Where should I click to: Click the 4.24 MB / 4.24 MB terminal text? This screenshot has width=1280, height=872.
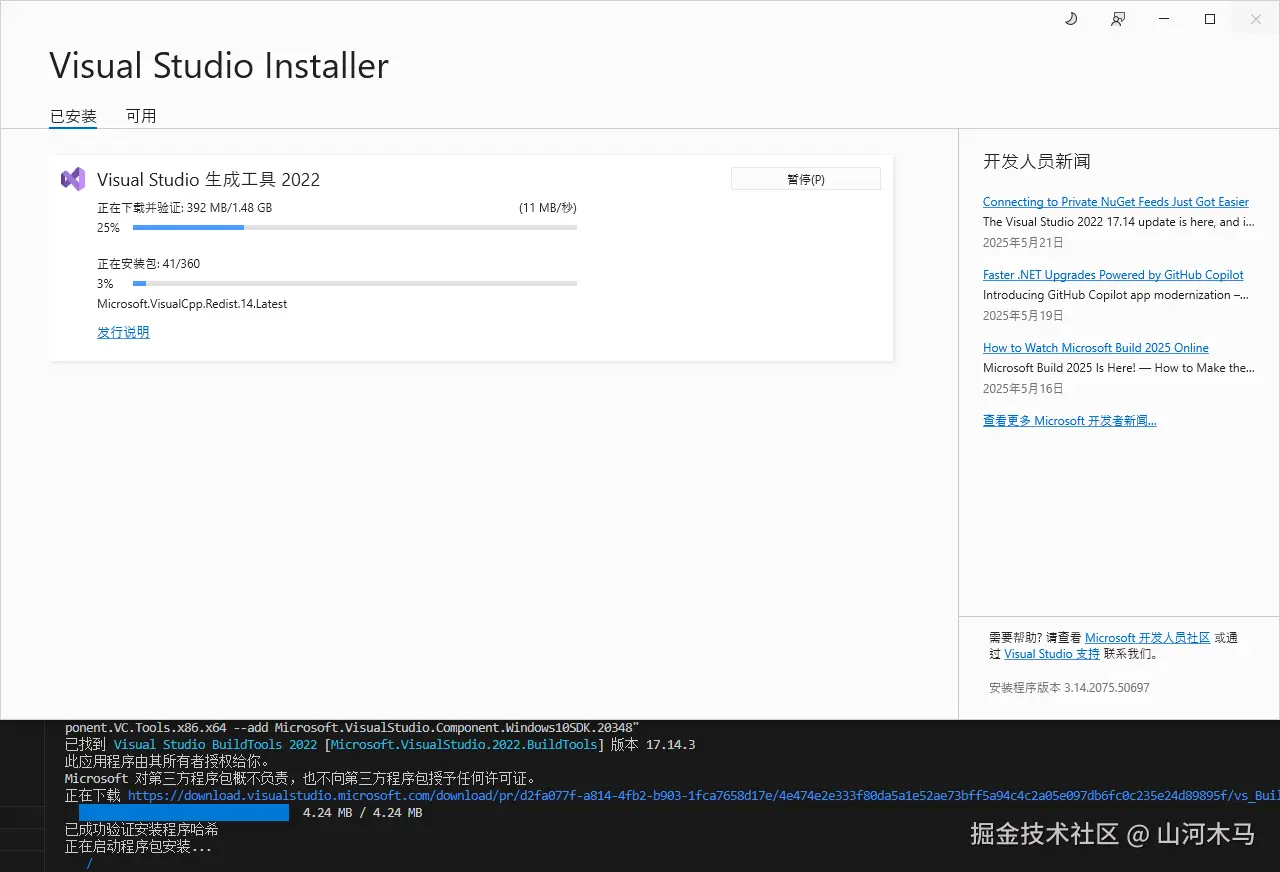(x=362, y=813)
